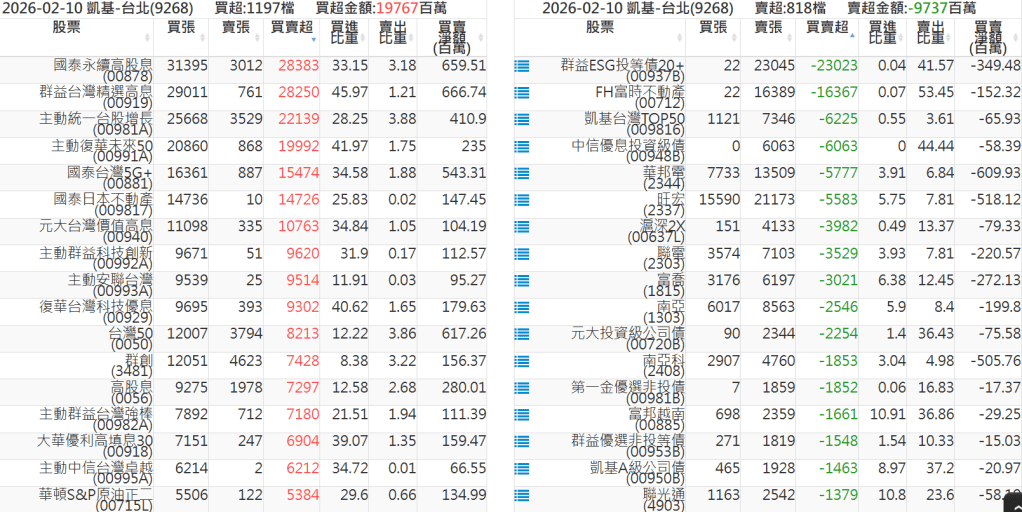Open the list icon for 華邦電 (2344)
The width and height of the screenshot is (1022, 512).
point(521,174)
